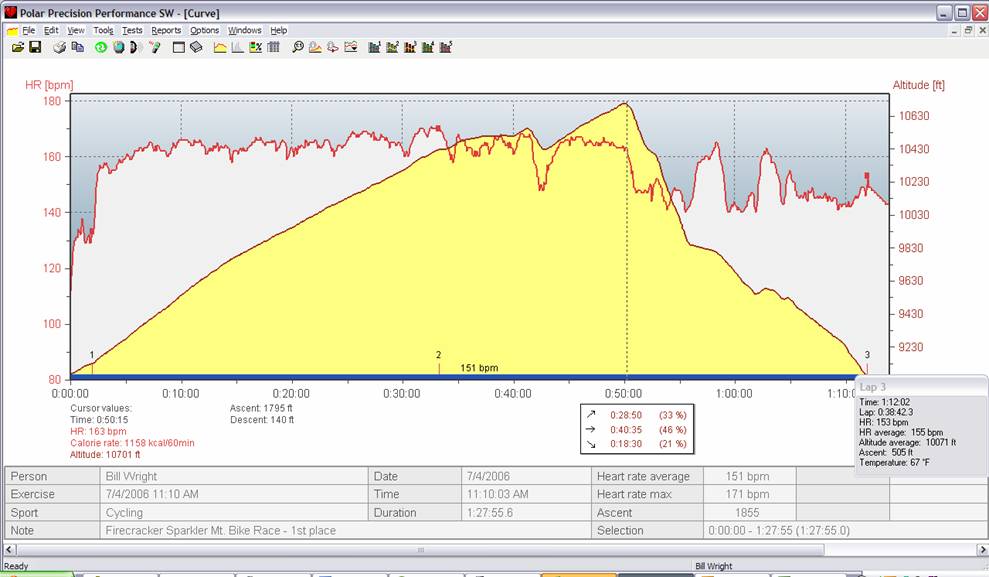Click the Open folder toolbar icon
The height and width of the screenshot is (577, 989).
point(18,47)
